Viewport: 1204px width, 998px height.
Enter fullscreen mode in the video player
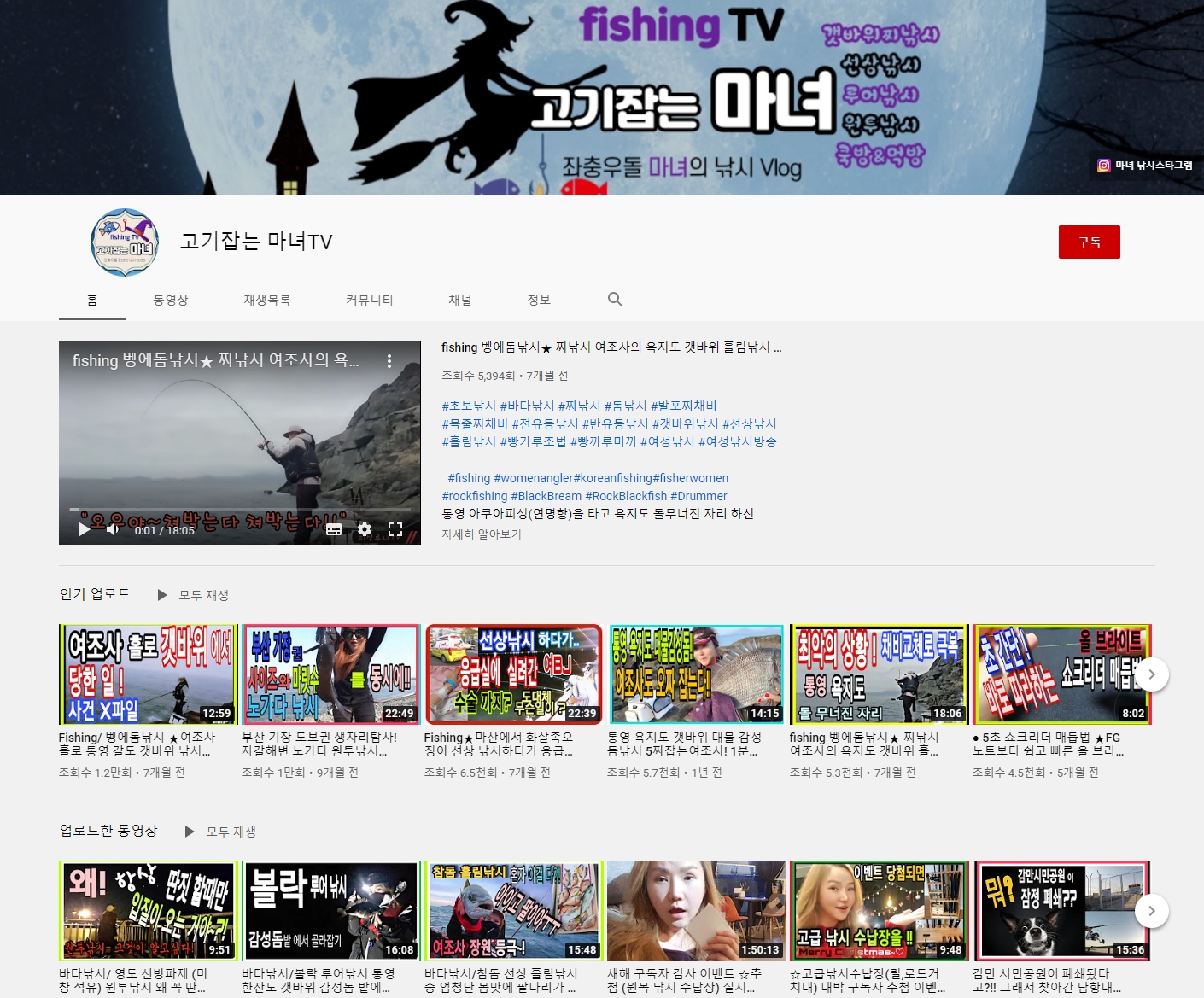(395, 529)
